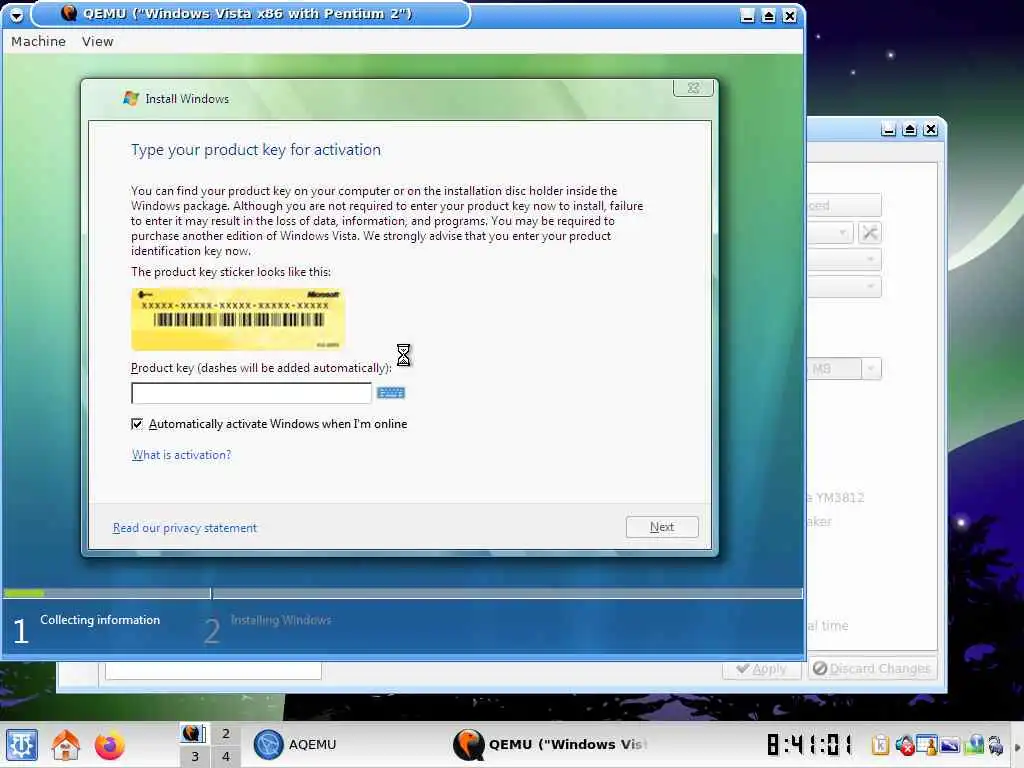Minimize the AQEMU window

click(x=888, y=129)
